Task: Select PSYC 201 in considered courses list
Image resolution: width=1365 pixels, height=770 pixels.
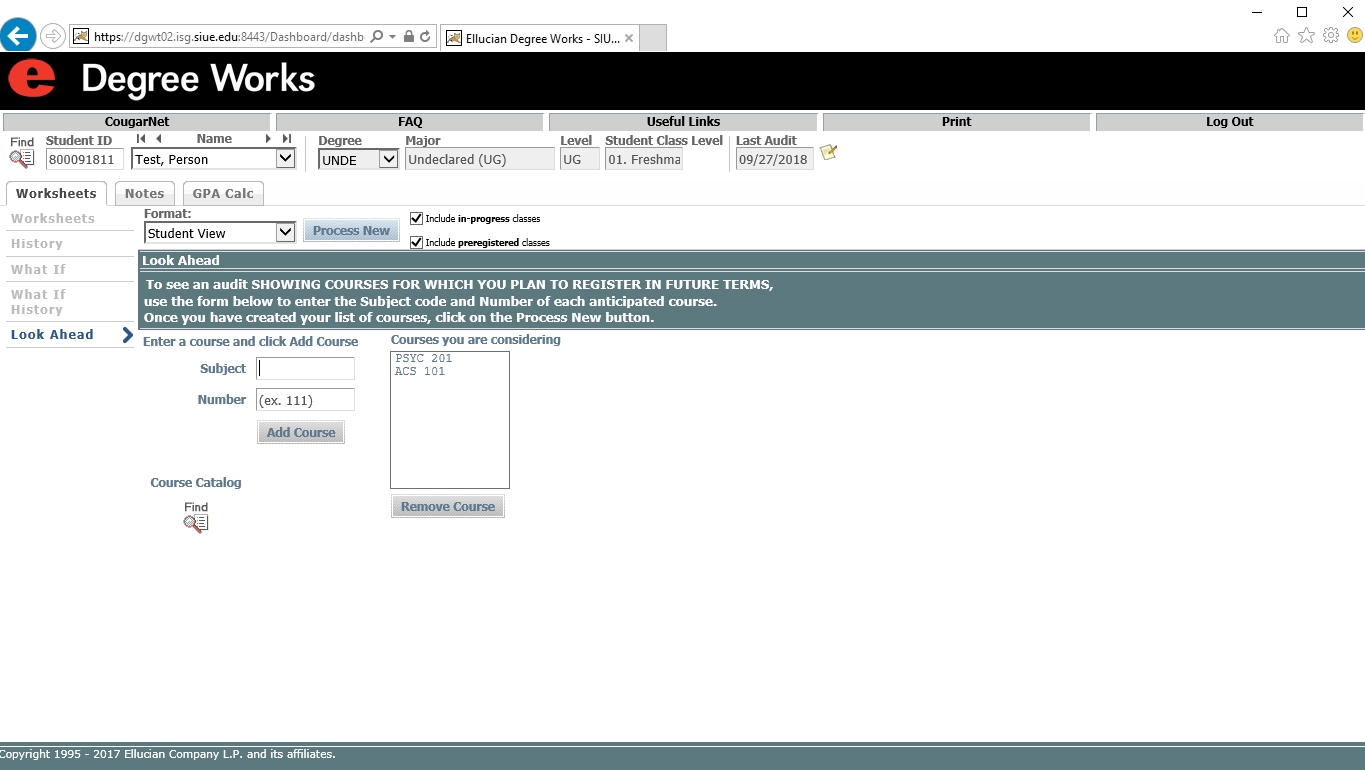Action: click(x=424, y=358)
